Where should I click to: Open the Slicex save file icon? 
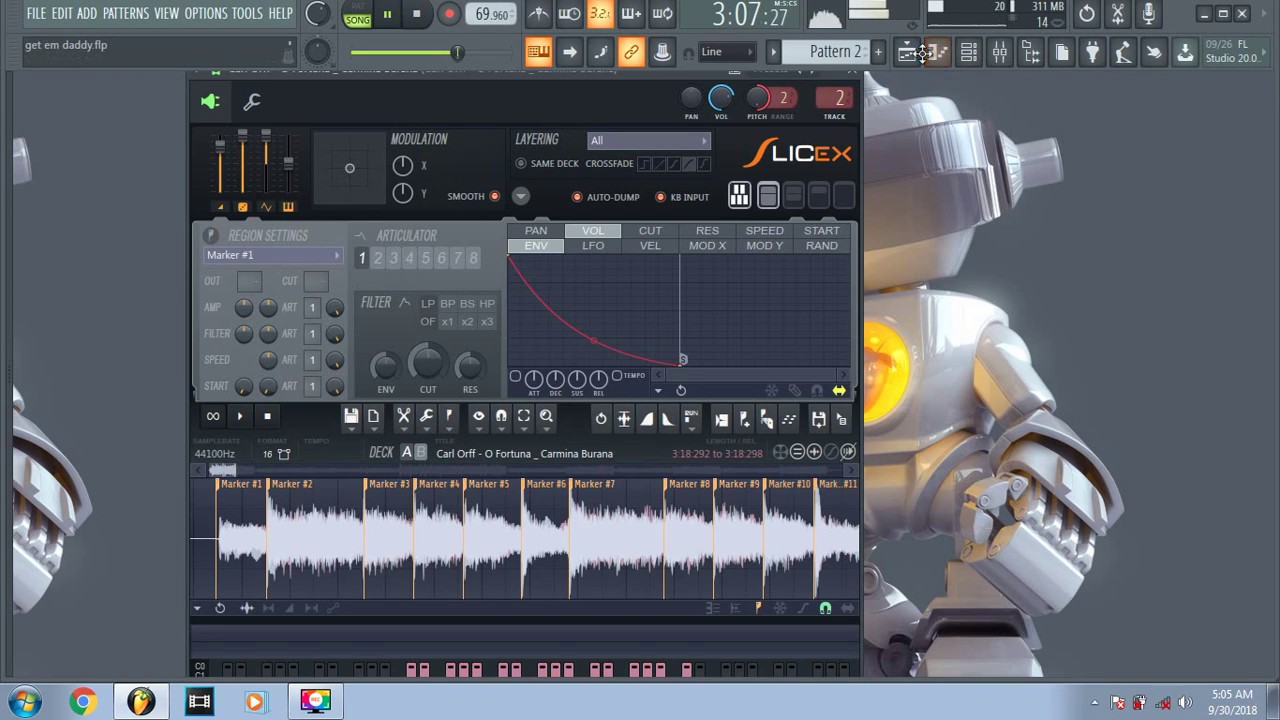(x=351, y=416)
